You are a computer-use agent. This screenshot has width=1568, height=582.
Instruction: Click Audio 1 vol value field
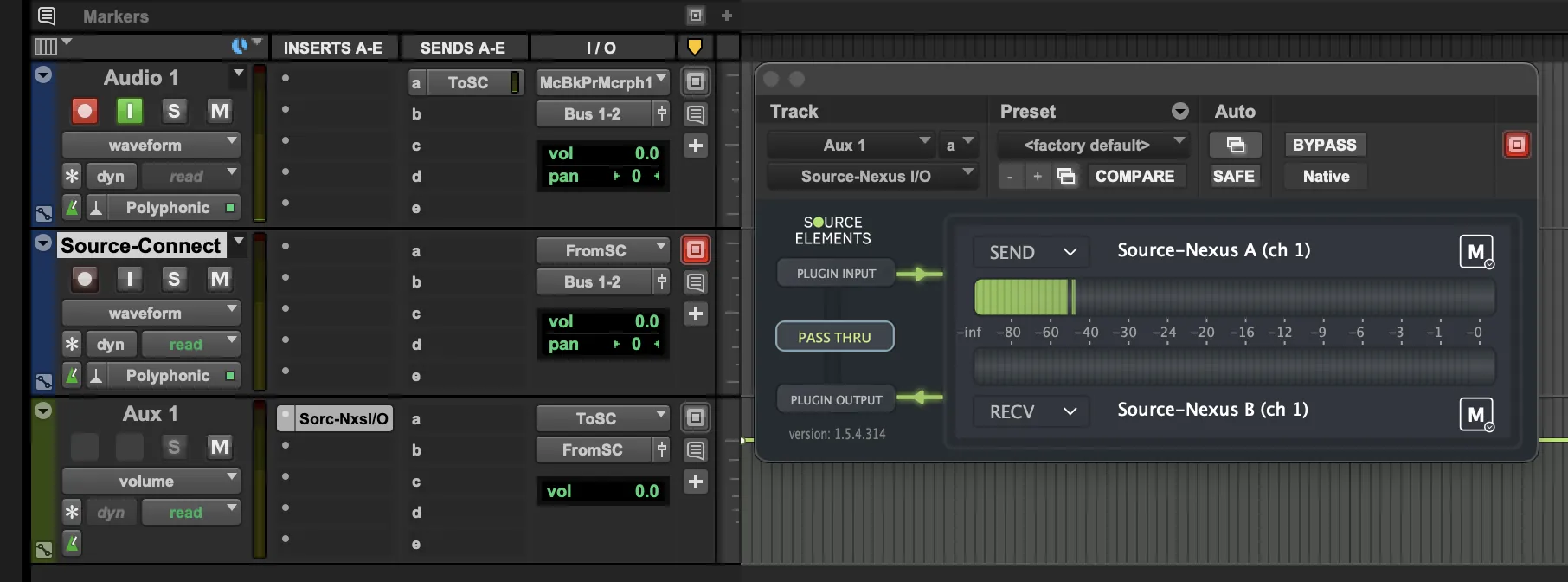(x=602, y=153)
